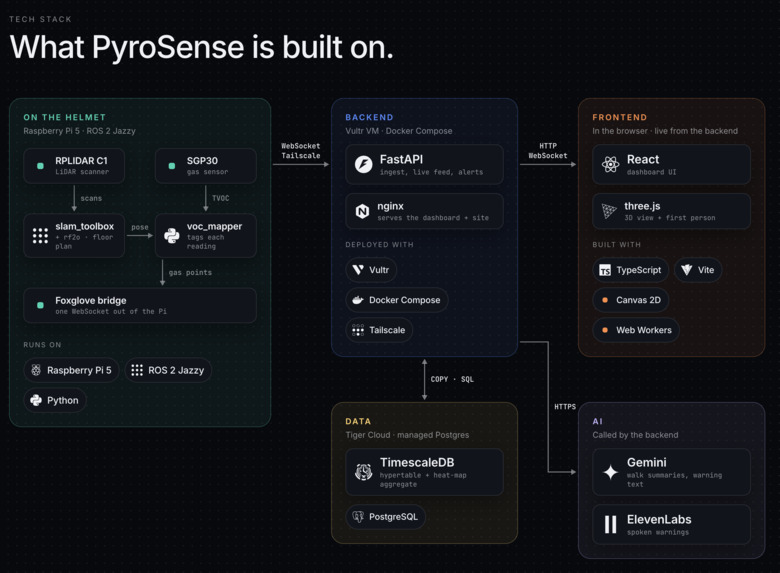Click the Python logo in Runs On chips
The width and height of the screenshot is (780, 573).
pos(36,400)
